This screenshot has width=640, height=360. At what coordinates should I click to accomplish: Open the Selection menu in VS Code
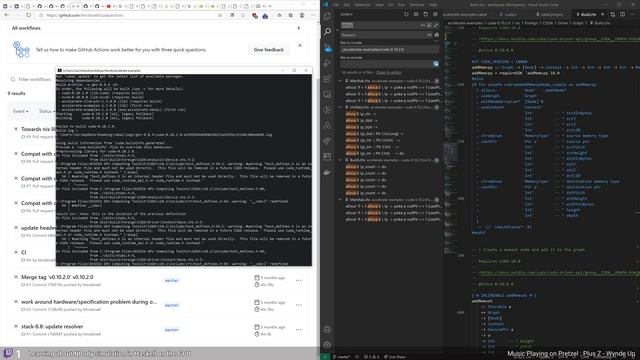coord(362,4)
